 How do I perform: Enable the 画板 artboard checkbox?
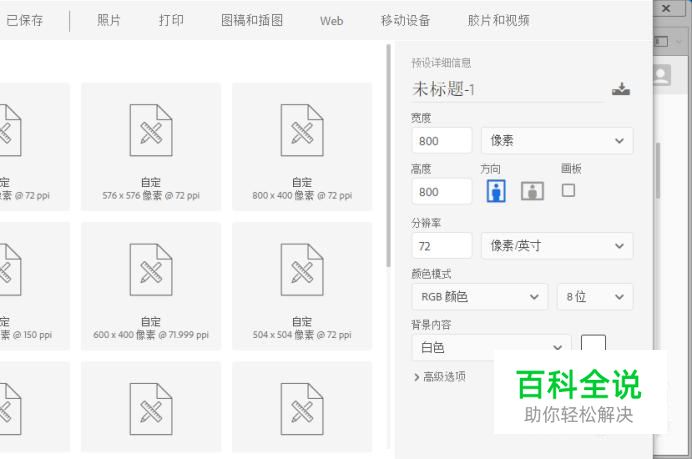[x=568, y=191]
